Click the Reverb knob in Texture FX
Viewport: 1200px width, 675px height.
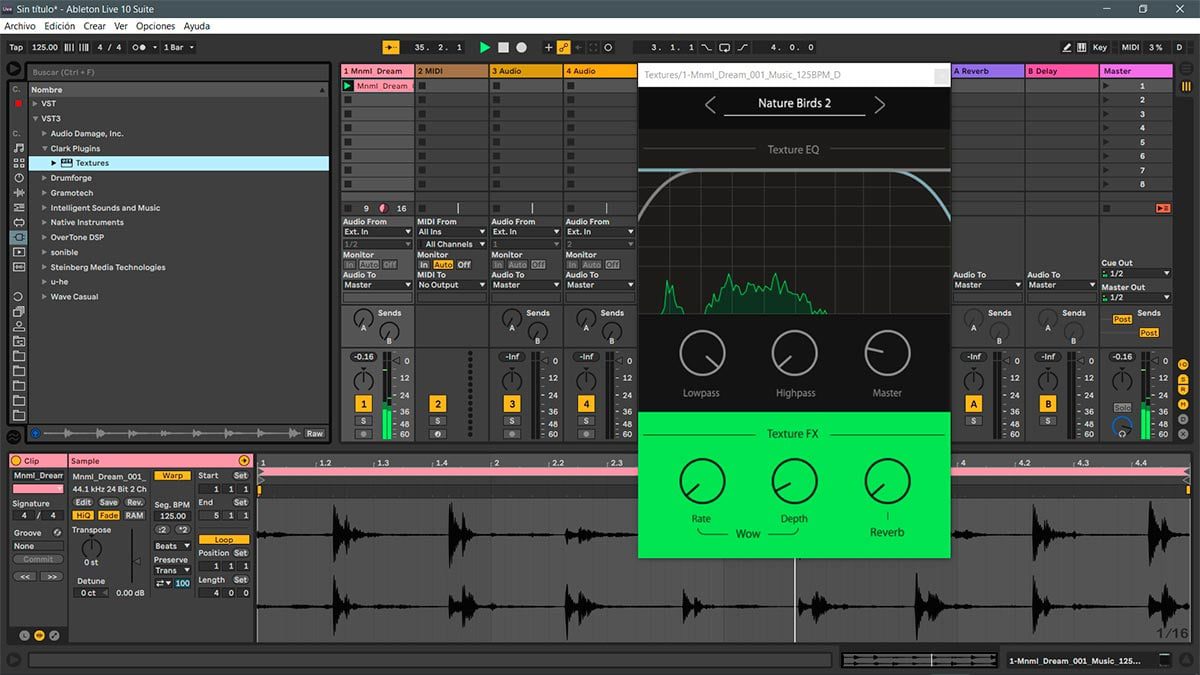(887, 481)
